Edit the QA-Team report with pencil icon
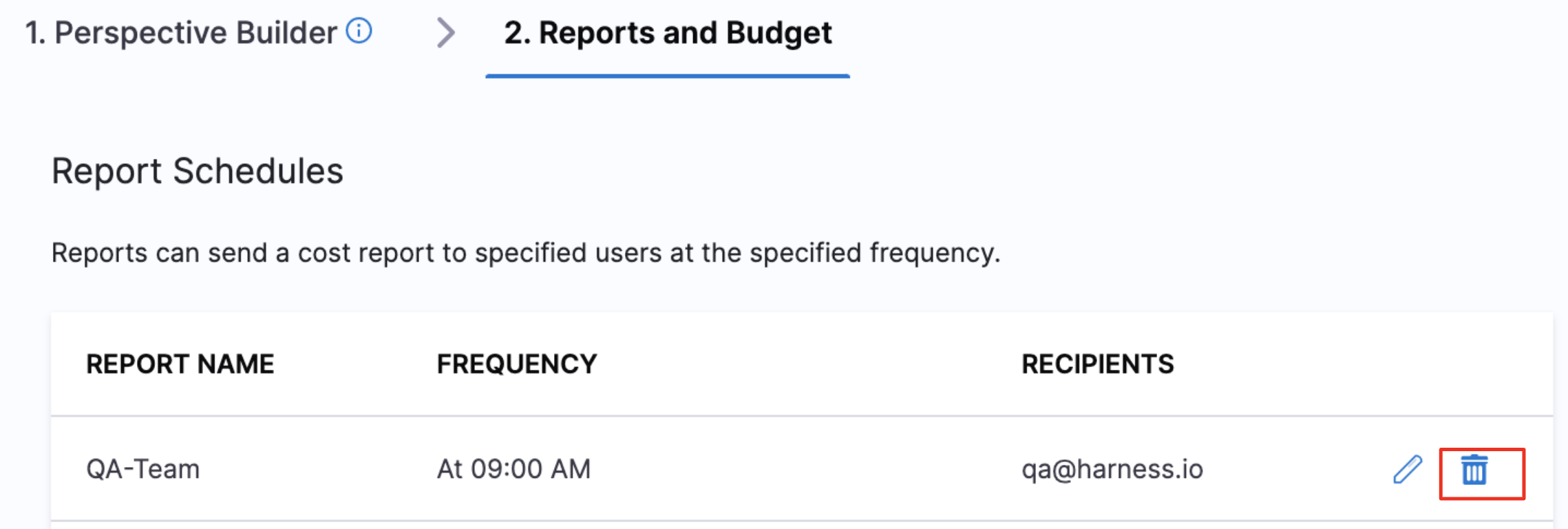The image size is (1568, 529). tap(1408, 470)
